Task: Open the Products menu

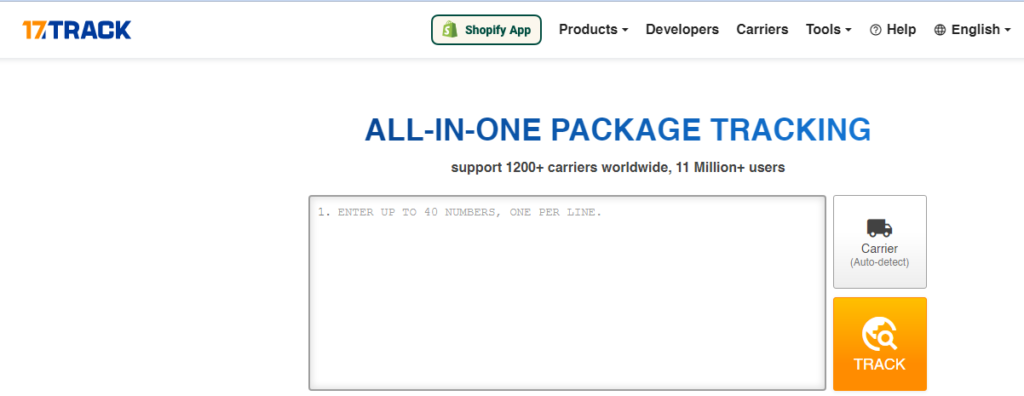Action: tap(594, 29)
